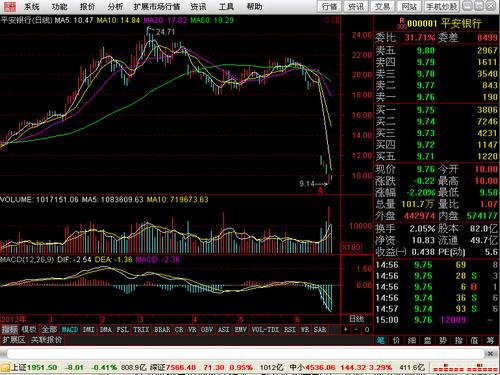Viewport: 500px width, 375px height.
Task: Click the small square icon above chart
Action: (335, 21)
